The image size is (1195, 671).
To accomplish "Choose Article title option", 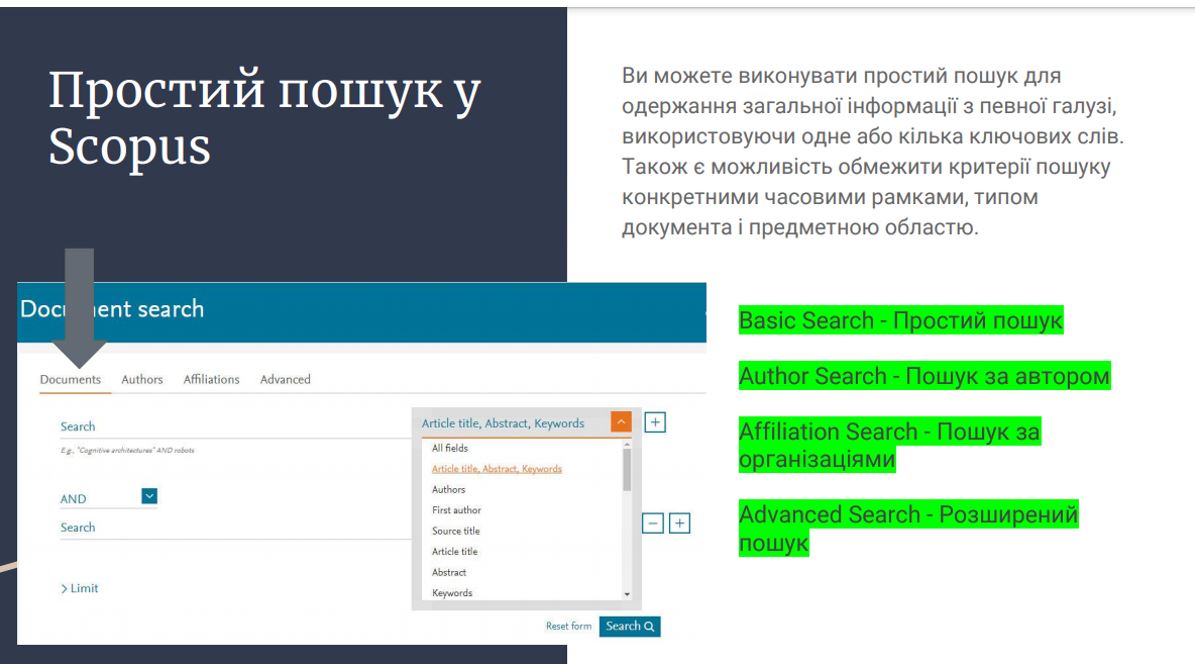I will 455,551.
